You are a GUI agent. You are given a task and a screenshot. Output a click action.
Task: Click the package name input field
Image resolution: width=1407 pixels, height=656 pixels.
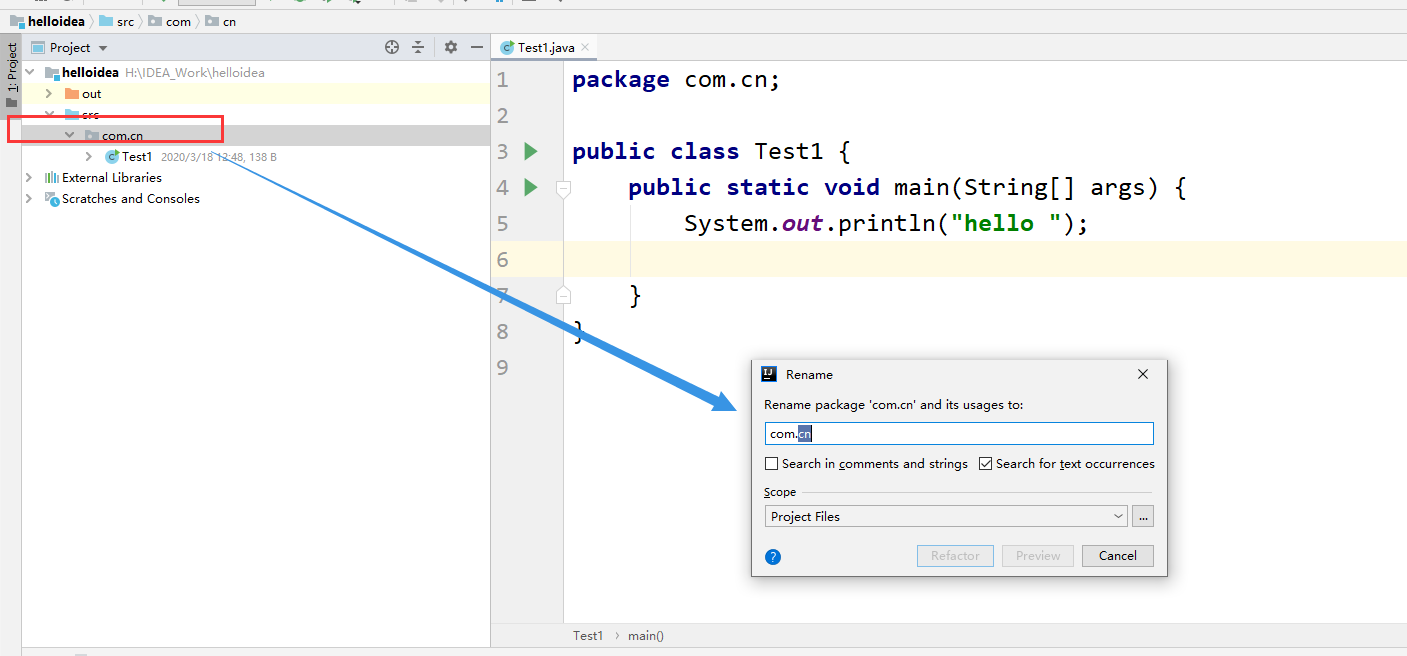(x=959, y=434)
